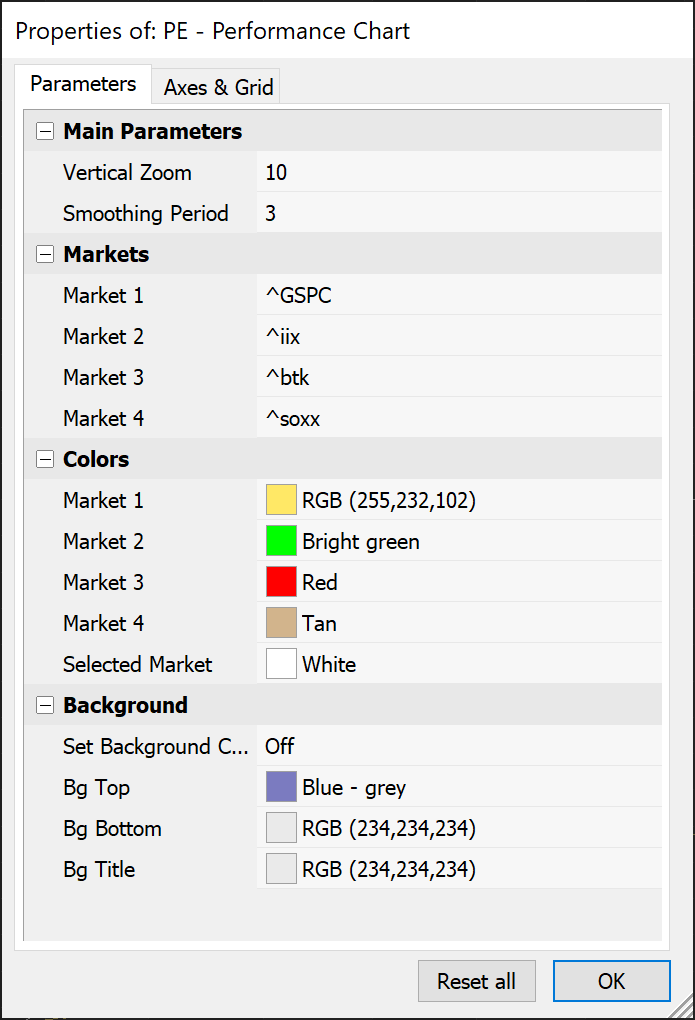Switch to the Axes & Grid tab
The width and height of the screenshot is (695, 1020).
218,87
